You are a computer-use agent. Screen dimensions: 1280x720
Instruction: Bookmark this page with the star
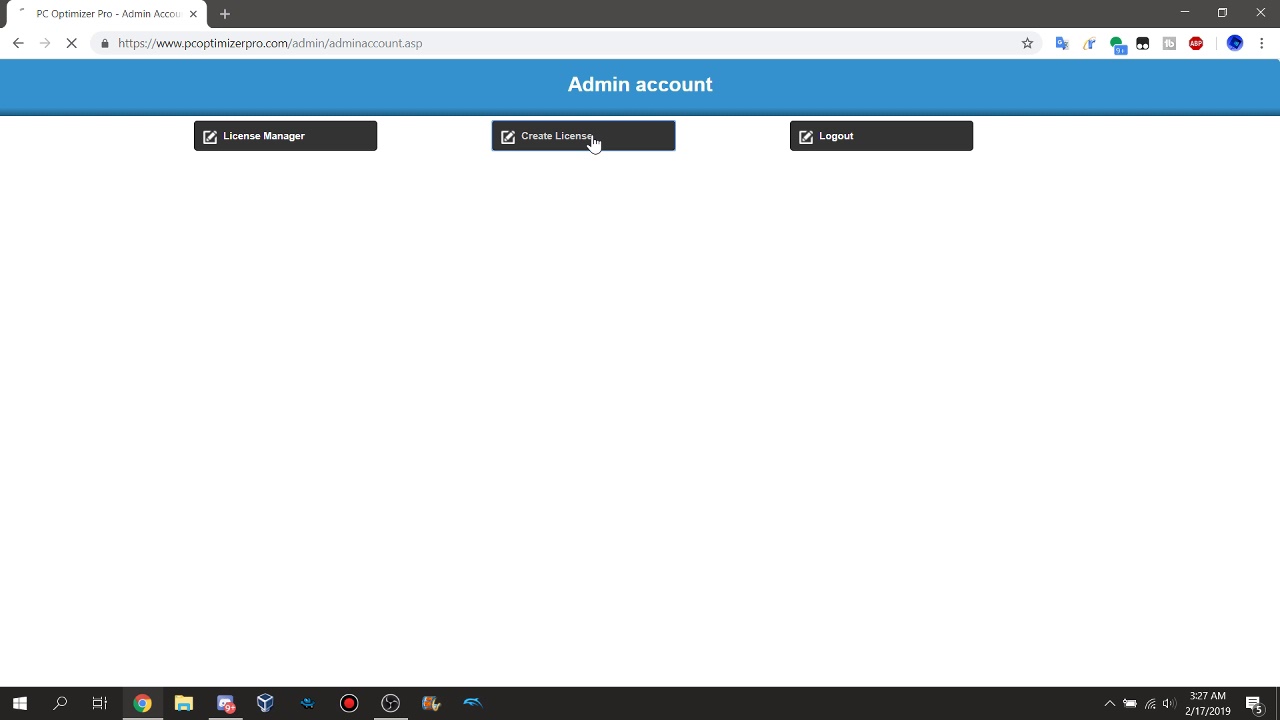[1027, 43]
